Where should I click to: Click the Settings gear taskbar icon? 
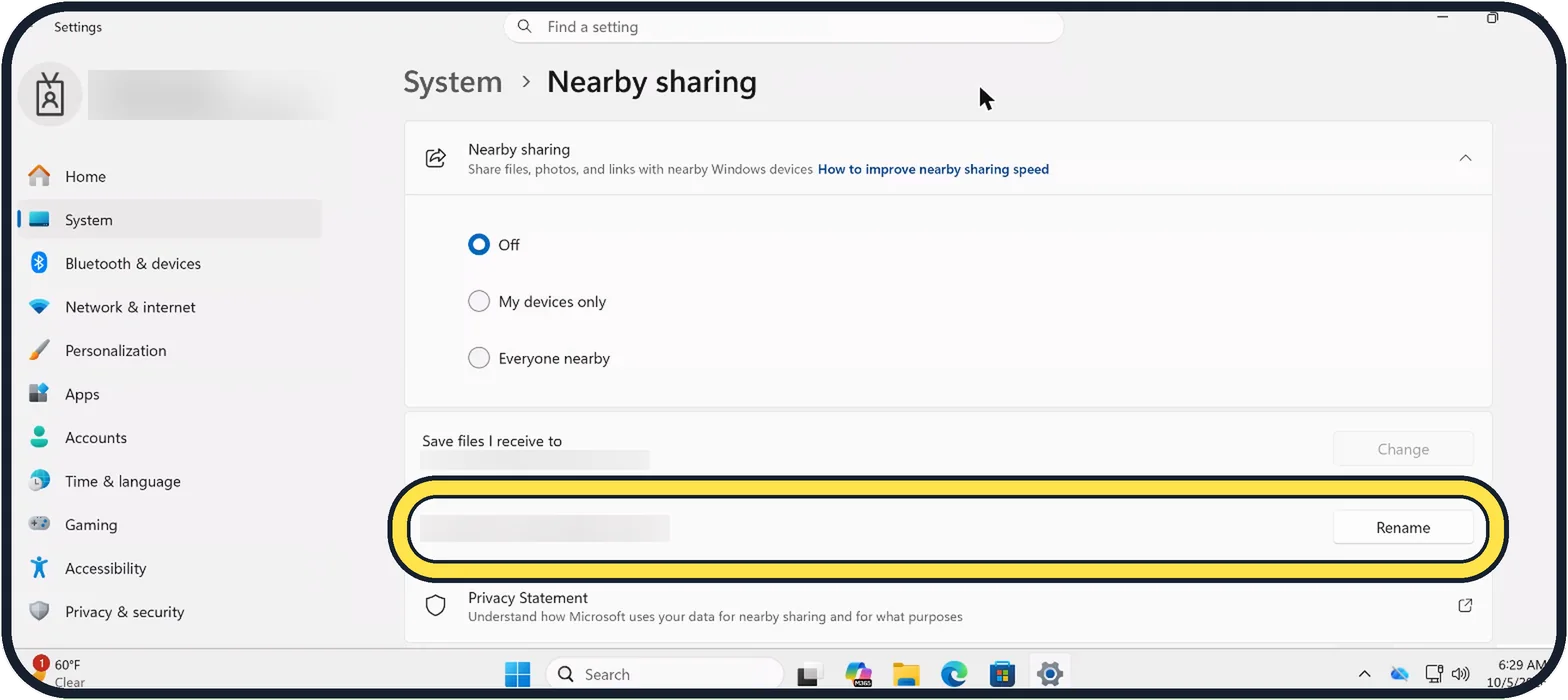coord(1049,674)
